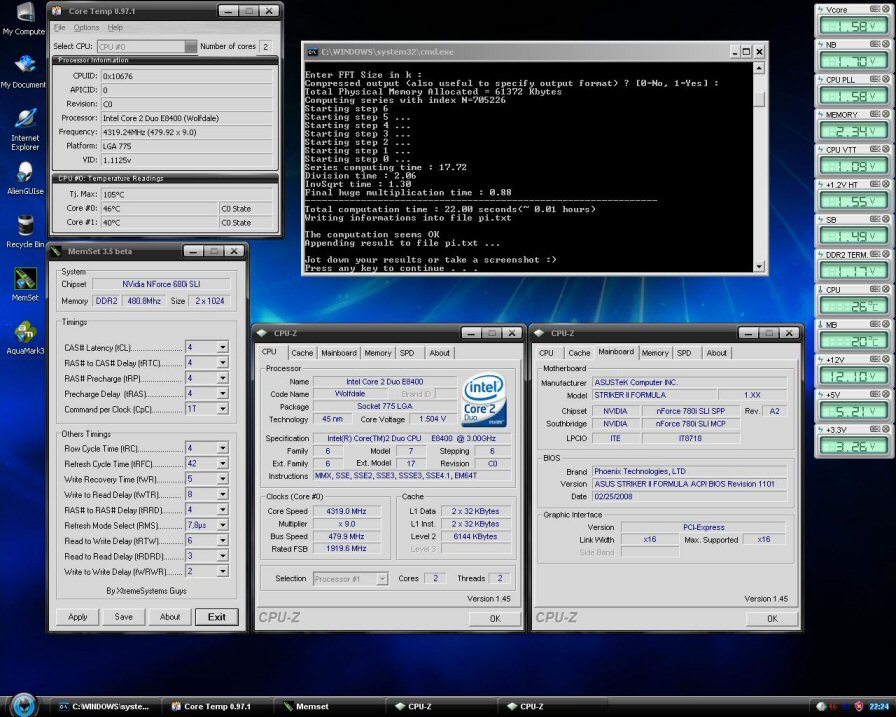Open settings icon on the +12V gadget

coord(874,359)
